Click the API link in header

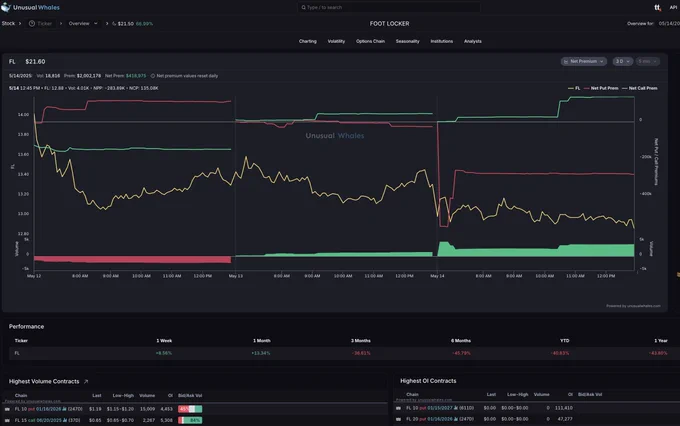point(673,7)
